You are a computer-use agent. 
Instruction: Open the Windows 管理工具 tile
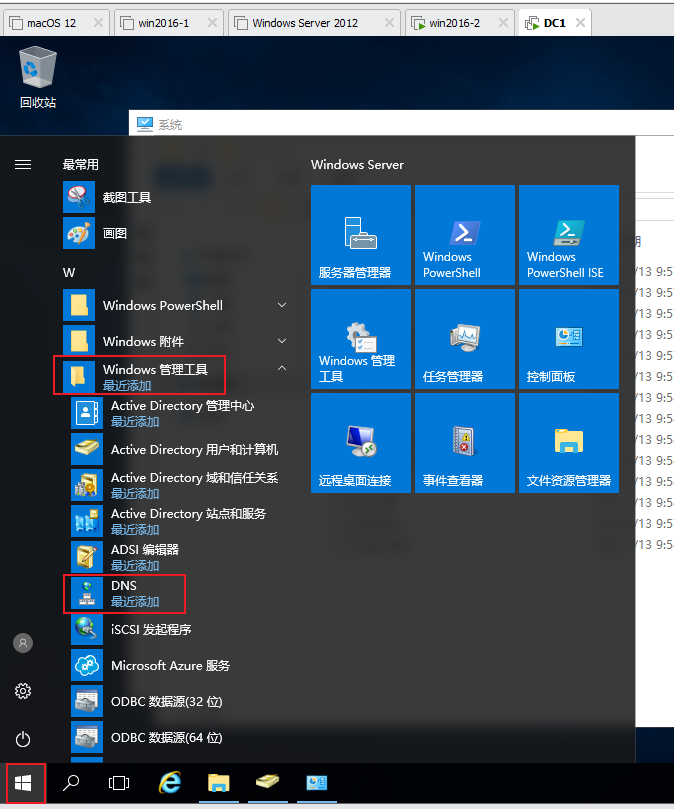(361, 339)
